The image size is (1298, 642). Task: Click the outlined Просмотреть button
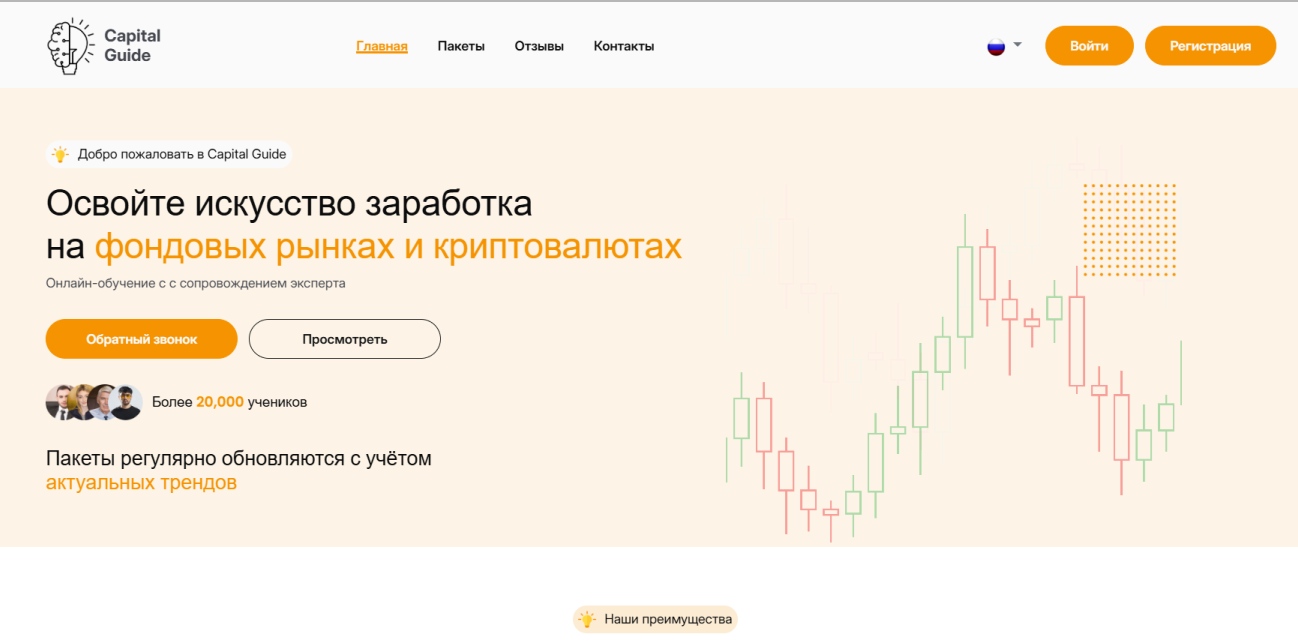point(345,339)
